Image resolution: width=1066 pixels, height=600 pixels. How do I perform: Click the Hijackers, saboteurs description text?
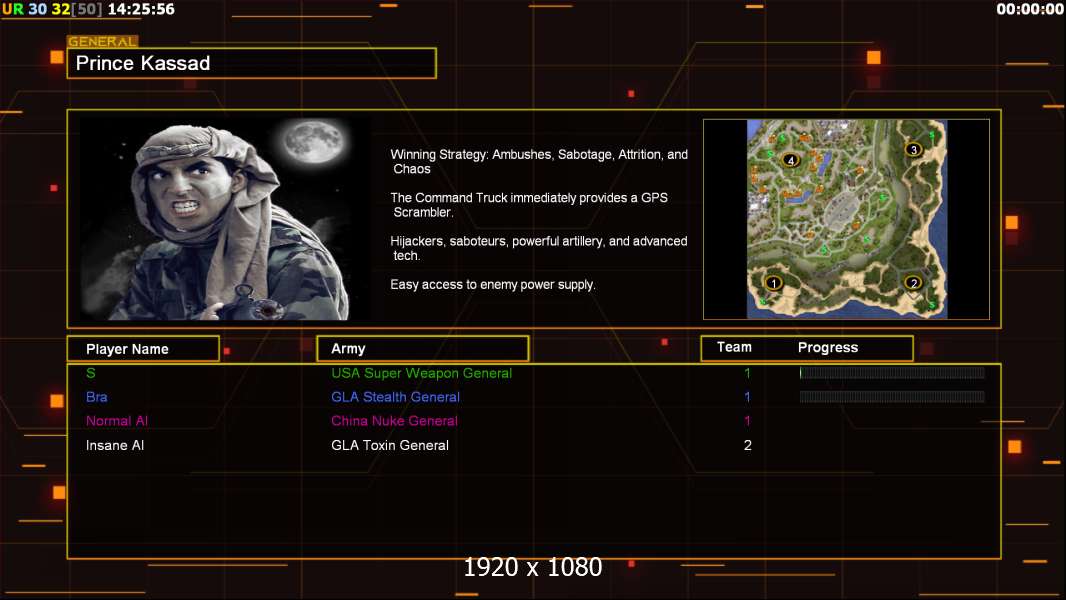click(x=539, y=248)
